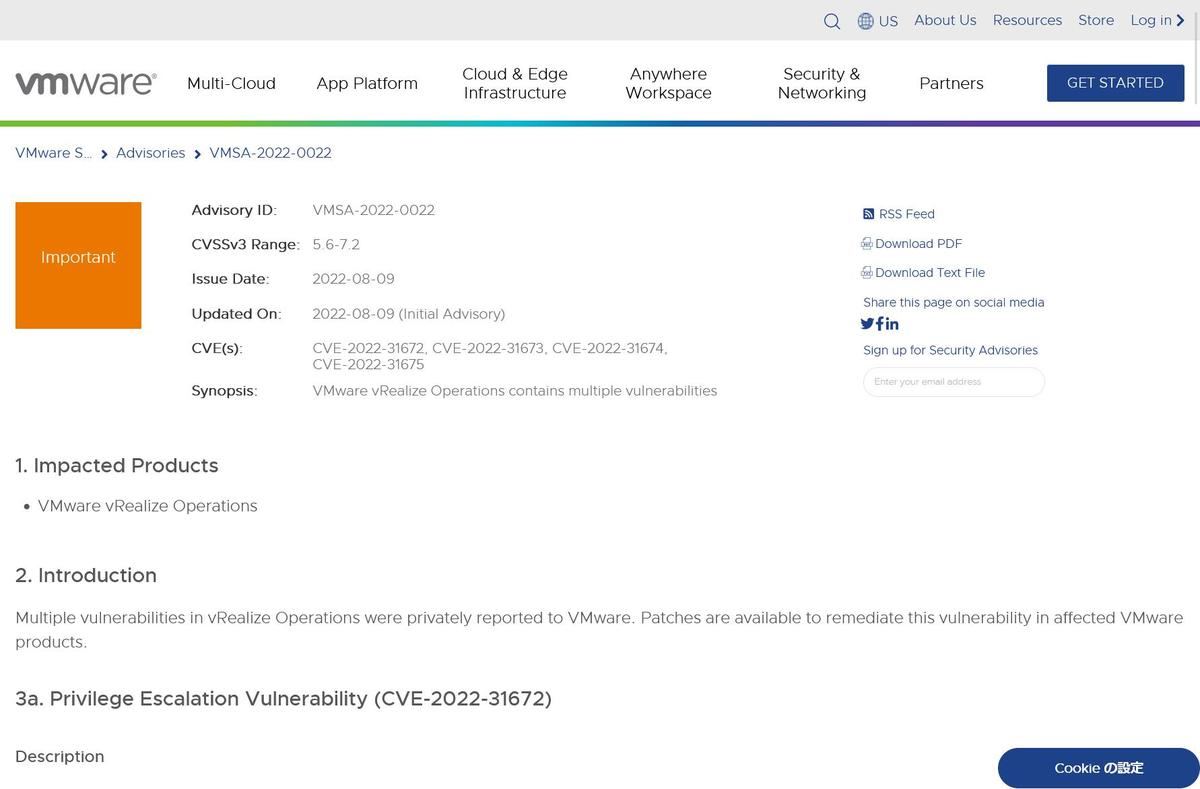This screenshot has height=789, width=1200.
Task: Open the Partners menu
Action: pos(951,83)
